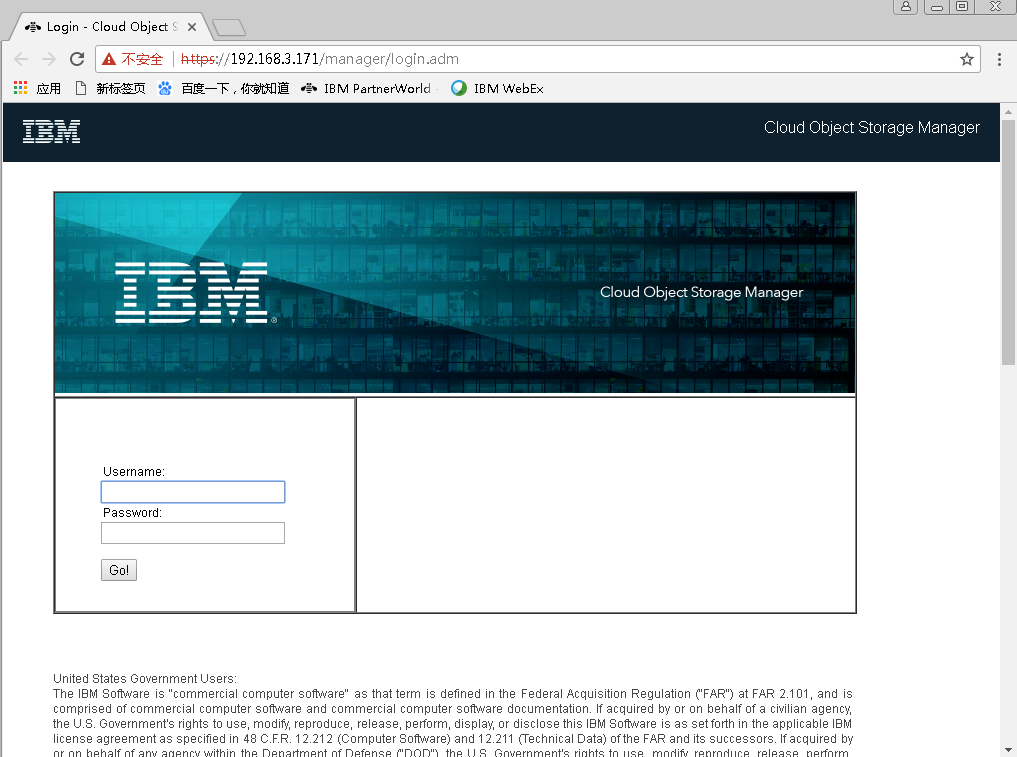
Task: Click the red not-secure warning triangle
Action: (109, 59)
